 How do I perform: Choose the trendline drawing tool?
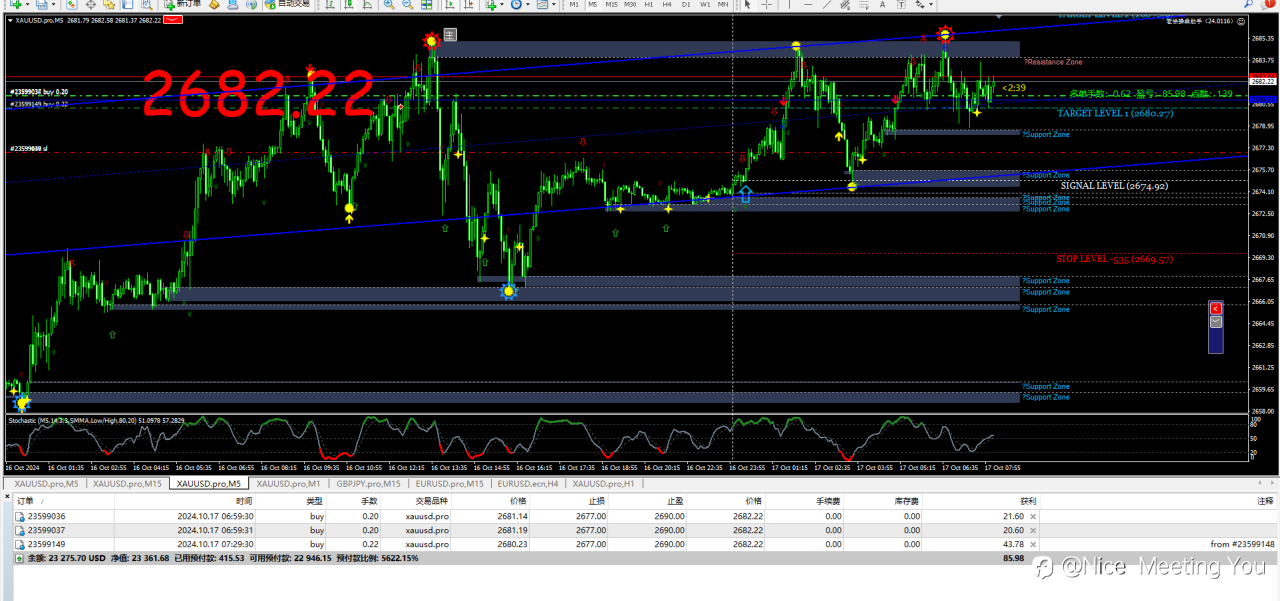pos(827,4)
